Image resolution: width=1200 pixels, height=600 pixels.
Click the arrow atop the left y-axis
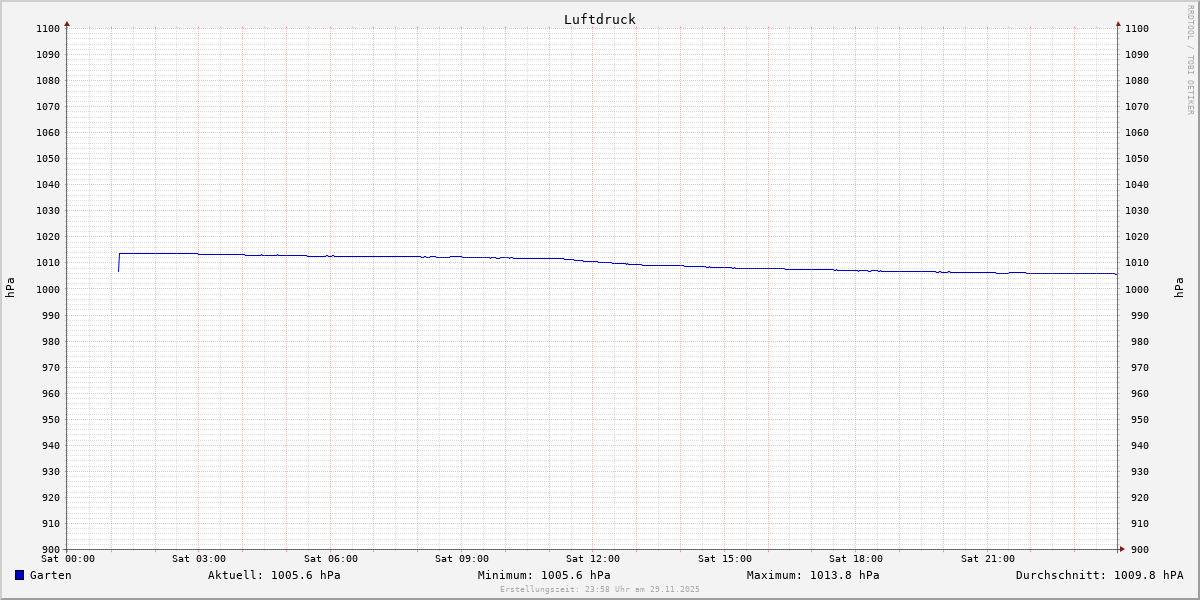pos(67,23)
